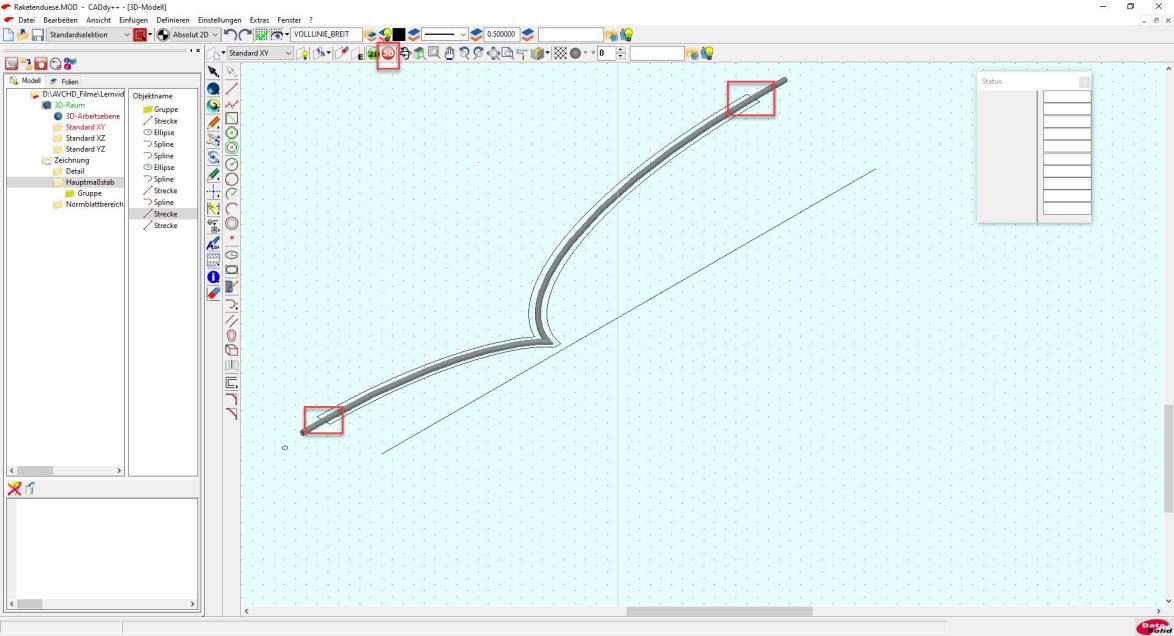Click the VOLLLINIE_BREIT layer field
Screen dimensions: 1174x636
pyautogui.click(x=326, y=34)
